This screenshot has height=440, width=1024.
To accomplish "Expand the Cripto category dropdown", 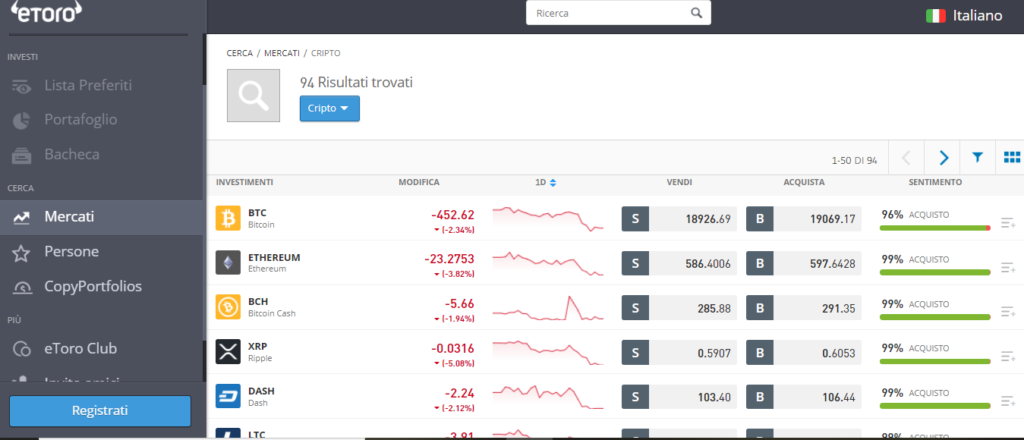I will point(330,108).
